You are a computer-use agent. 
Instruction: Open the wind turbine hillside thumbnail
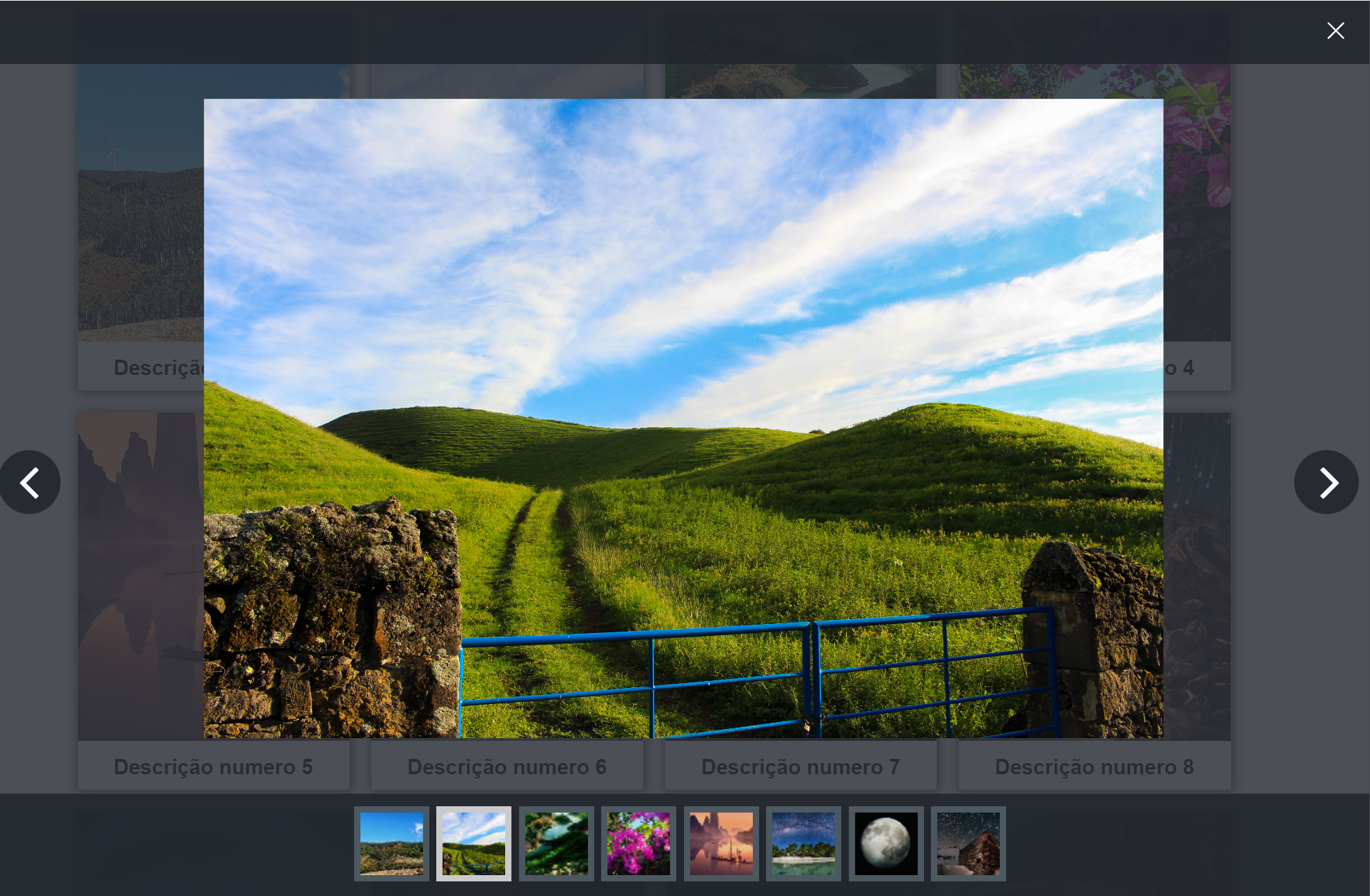pyautogui.click(x=392, y=843)
